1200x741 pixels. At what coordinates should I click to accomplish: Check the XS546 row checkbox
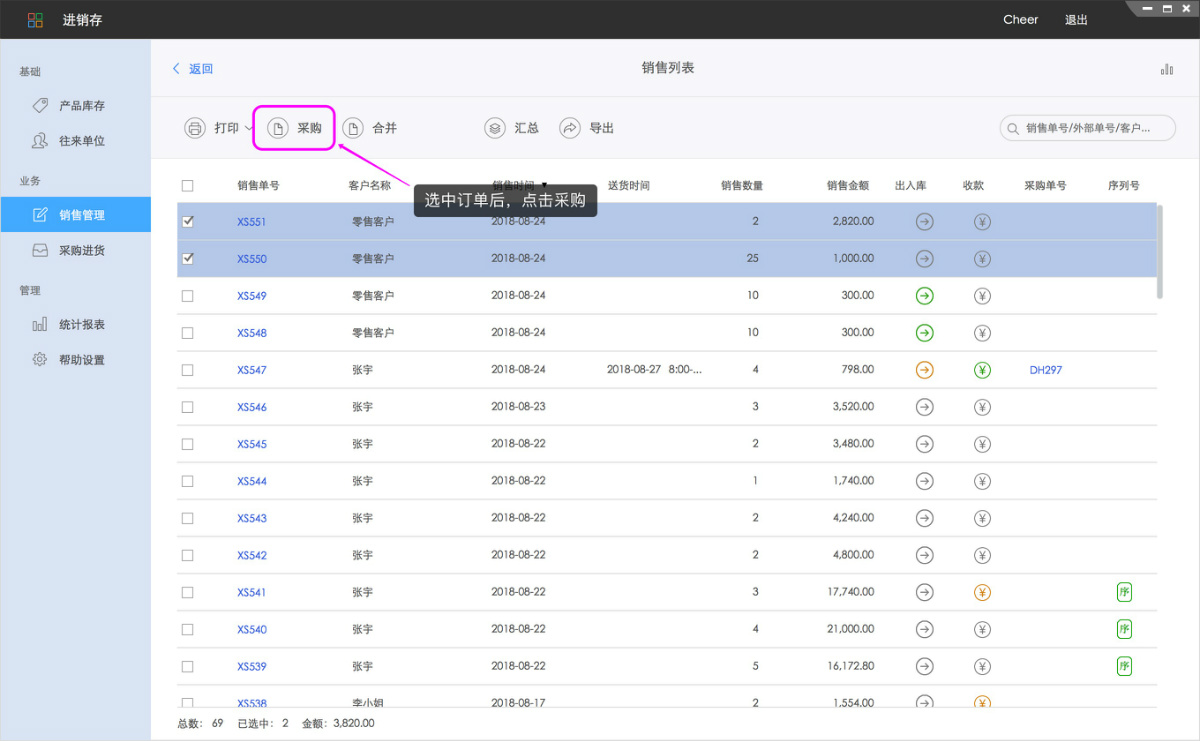187,407
